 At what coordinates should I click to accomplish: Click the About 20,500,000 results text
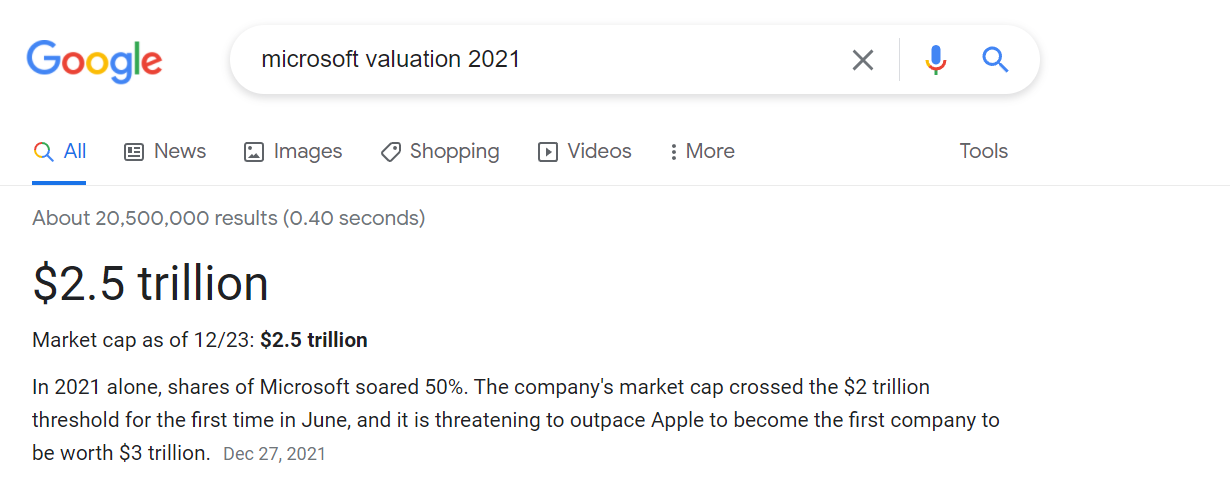tap(229, 217)
